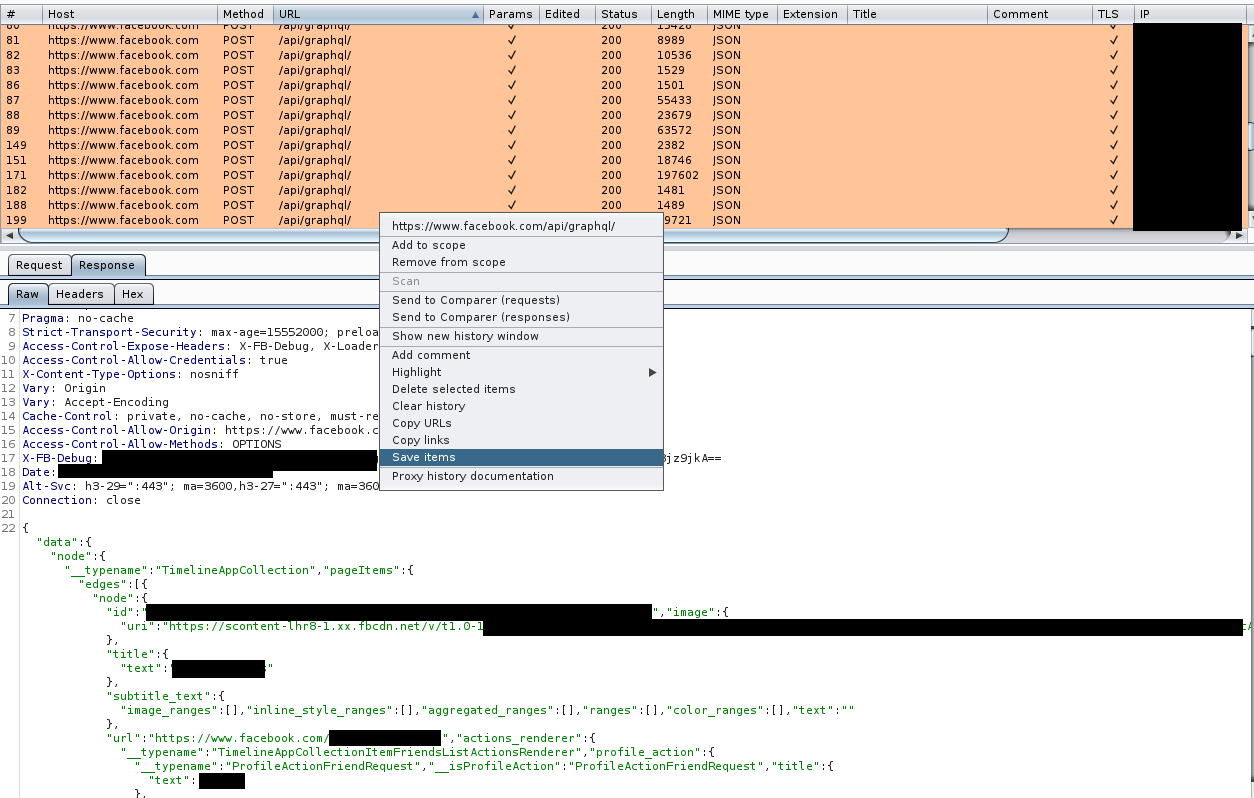Sort by Method column header
Viewport: 1254px width, 798px height.
click(245, 14)
